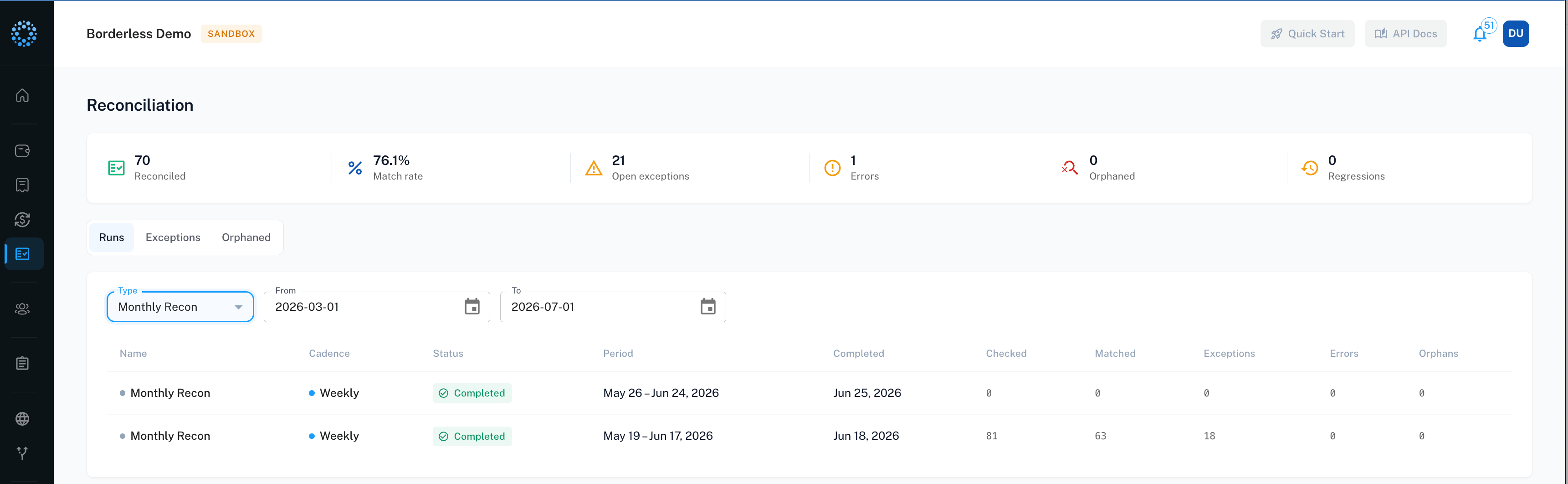Open the branch fork sidebar icon
Image resolution: width=1568 pixels, height=484 pixels.
tap(22, 453)
